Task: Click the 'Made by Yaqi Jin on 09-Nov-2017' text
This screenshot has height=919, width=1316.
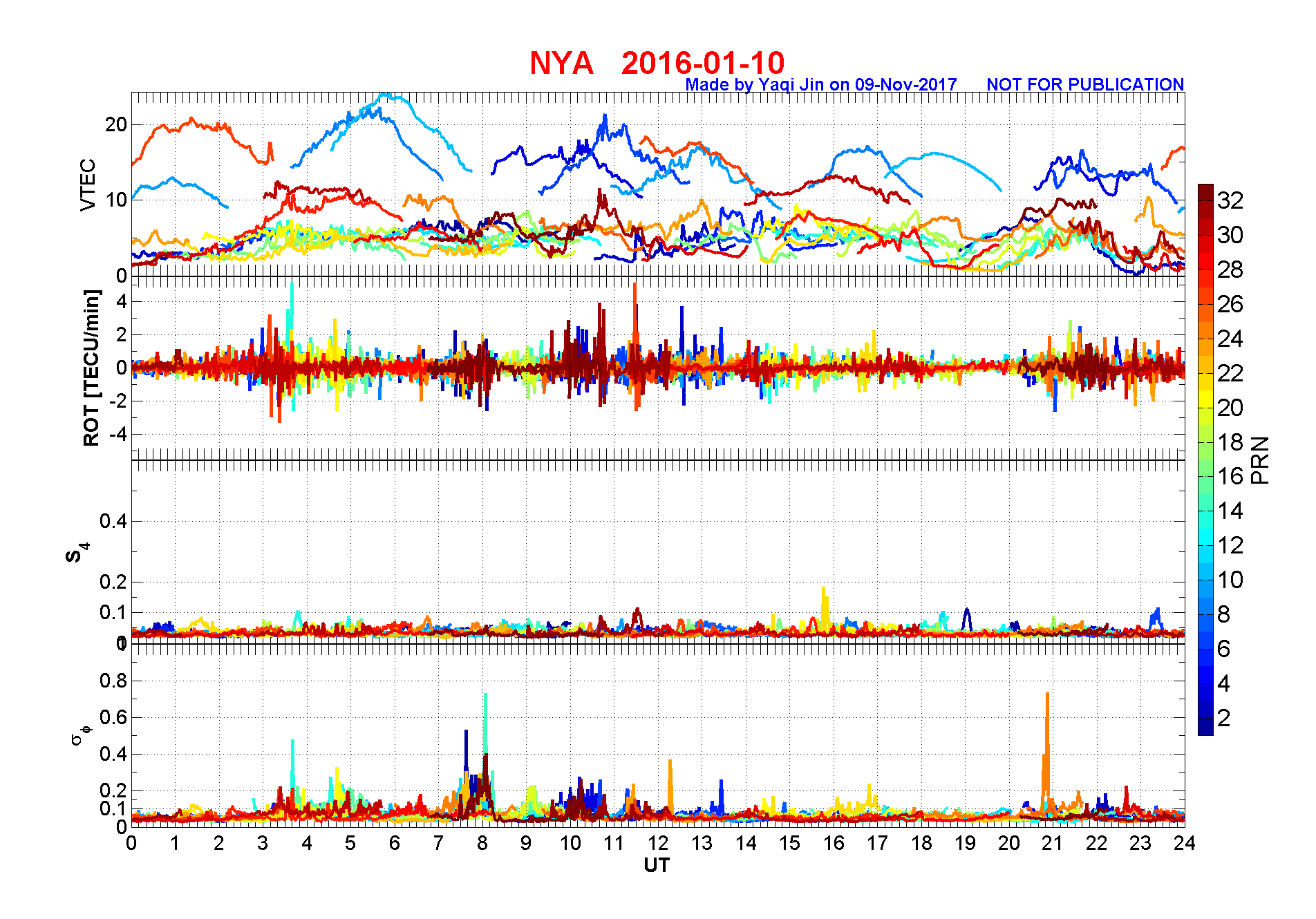Action: point(821,84)
